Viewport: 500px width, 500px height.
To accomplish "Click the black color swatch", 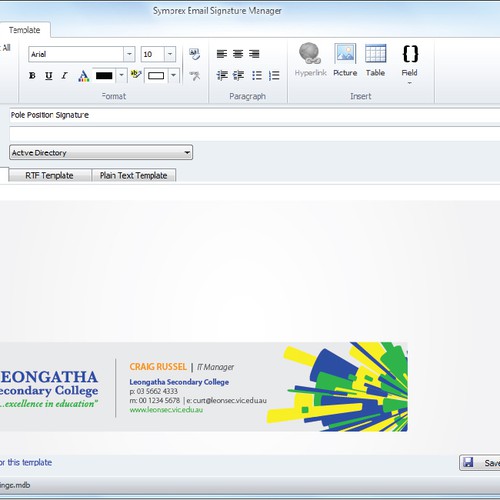I will (x=104, y=76).
